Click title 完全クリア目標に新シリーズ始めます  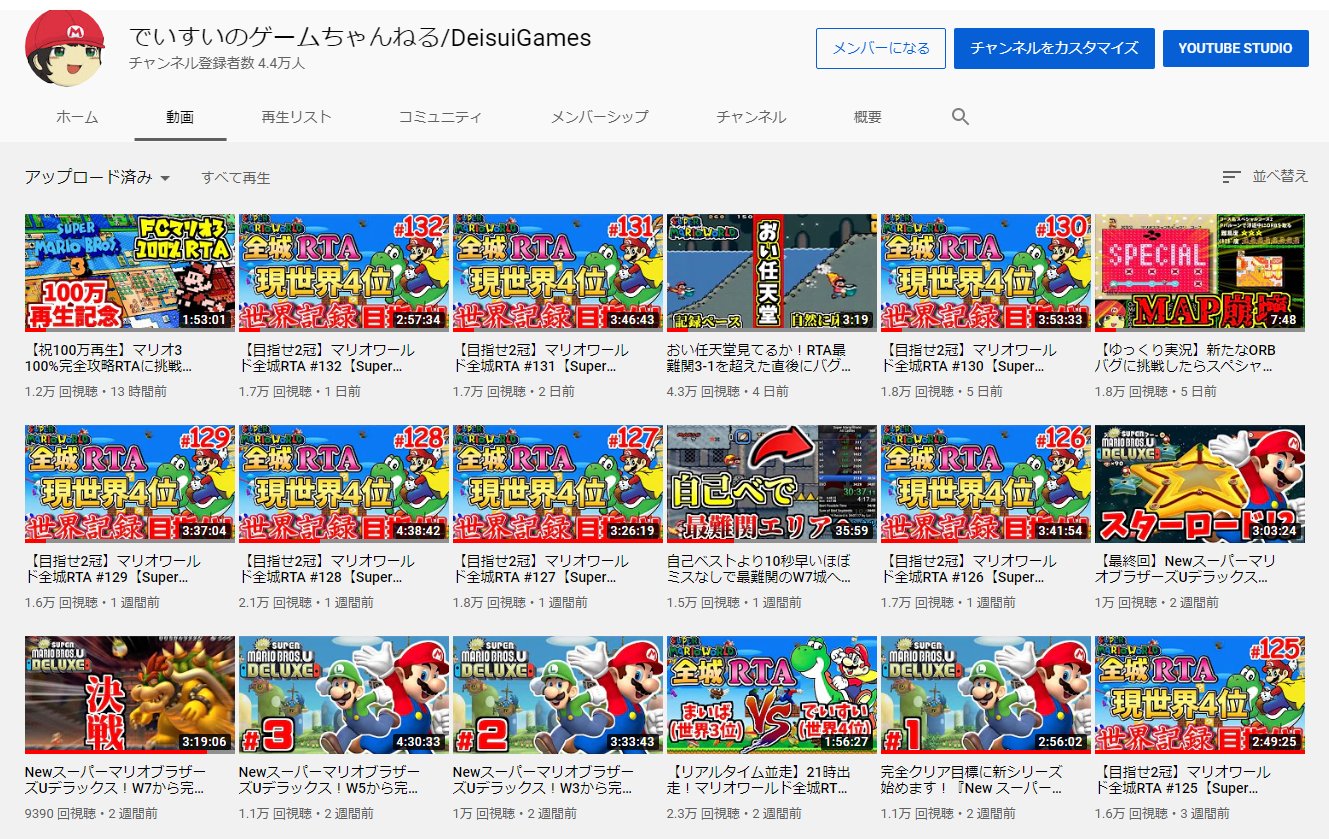tap(972, 781)
